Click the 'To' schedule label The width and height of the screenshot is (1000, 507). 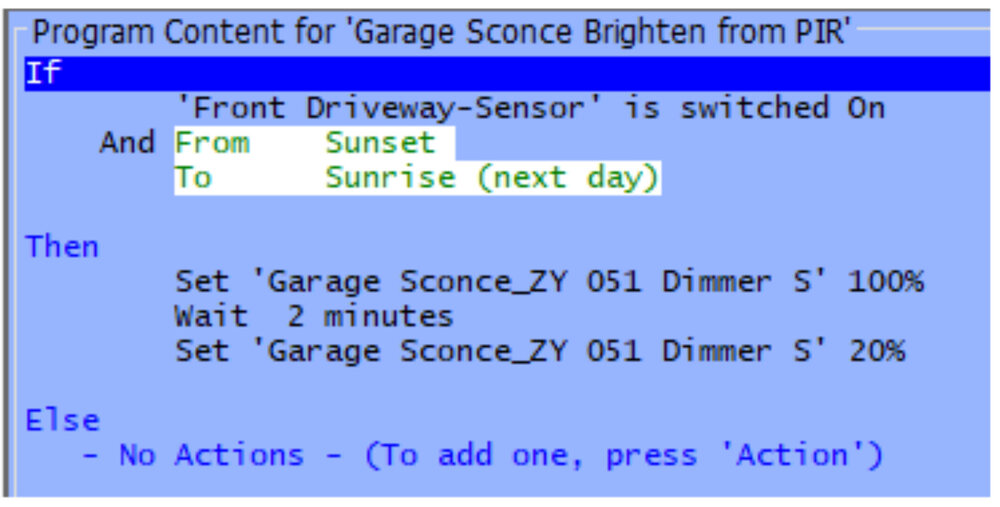[x=193, y=178]
